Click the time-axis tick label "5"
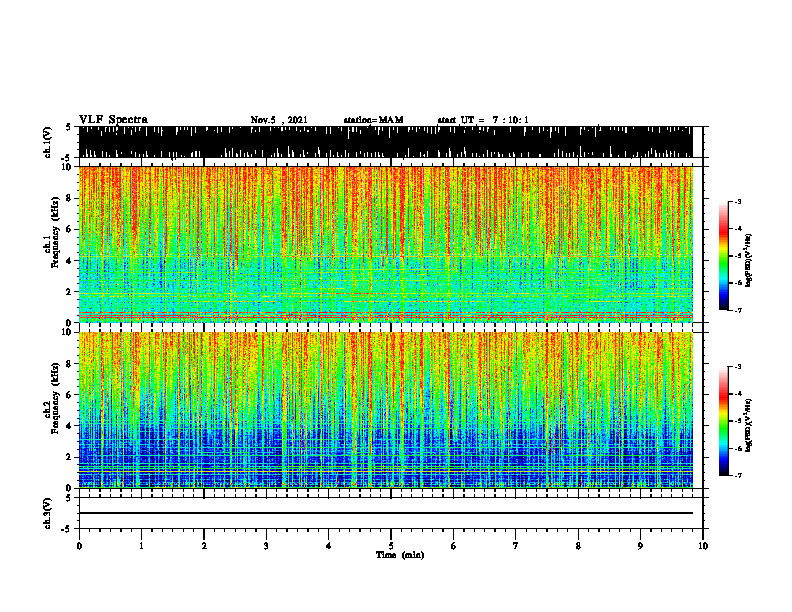Screen dimensions: 792x612 (391, 546)
